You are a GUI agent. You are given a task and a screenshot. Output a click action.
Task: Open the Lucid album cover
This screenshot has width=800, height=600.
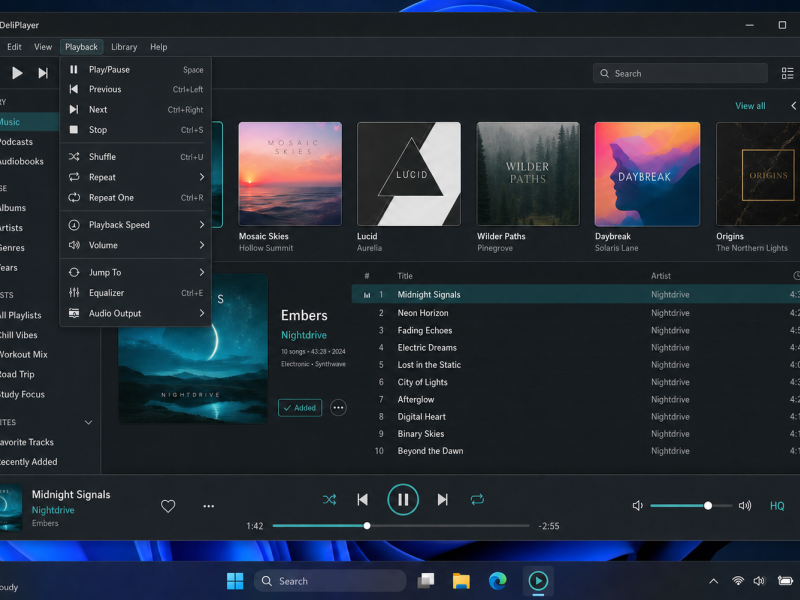click(x=409, y=173)
